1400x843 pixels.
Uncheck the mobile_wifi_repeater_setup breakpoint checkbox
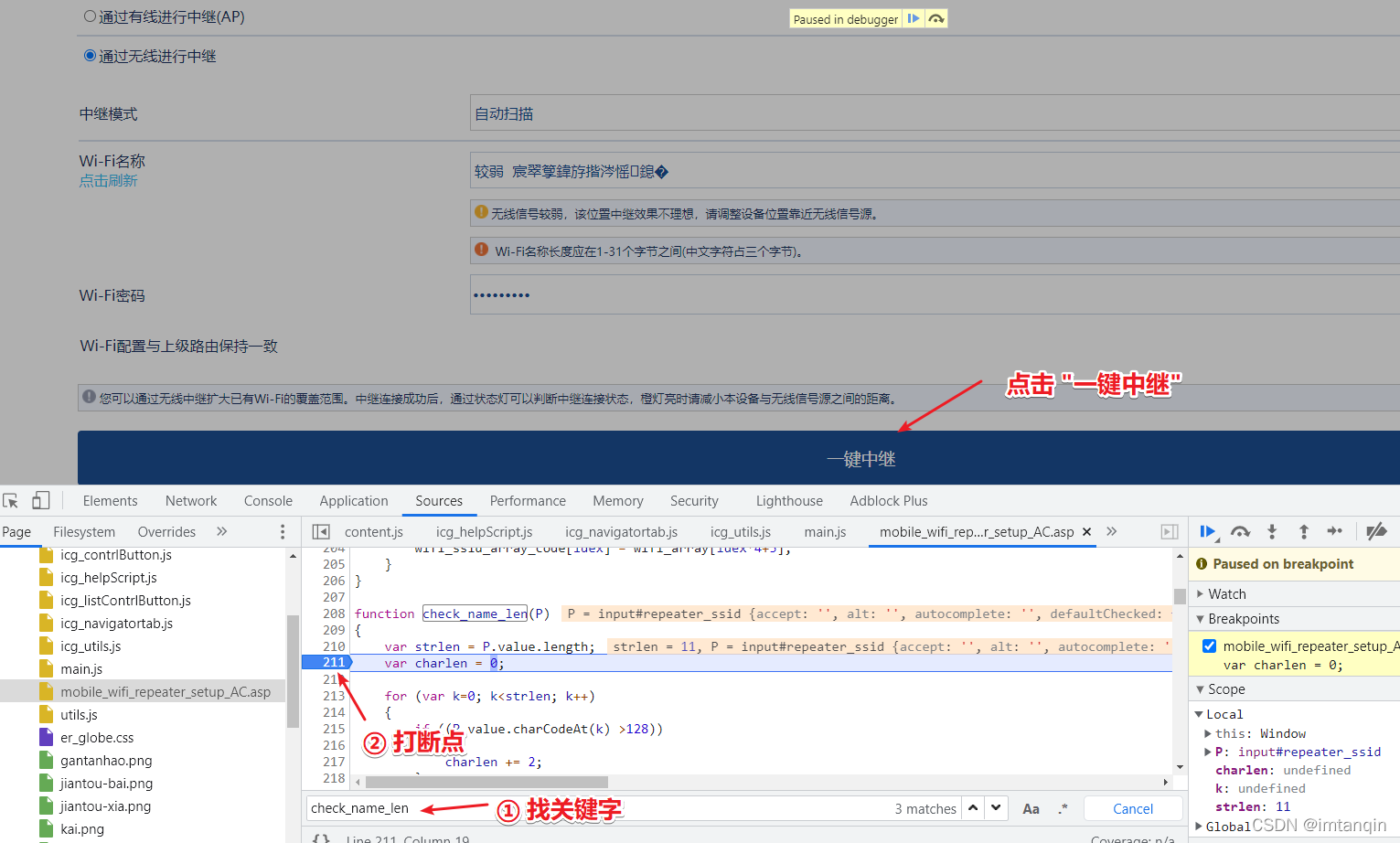(x=1209, y=646)
